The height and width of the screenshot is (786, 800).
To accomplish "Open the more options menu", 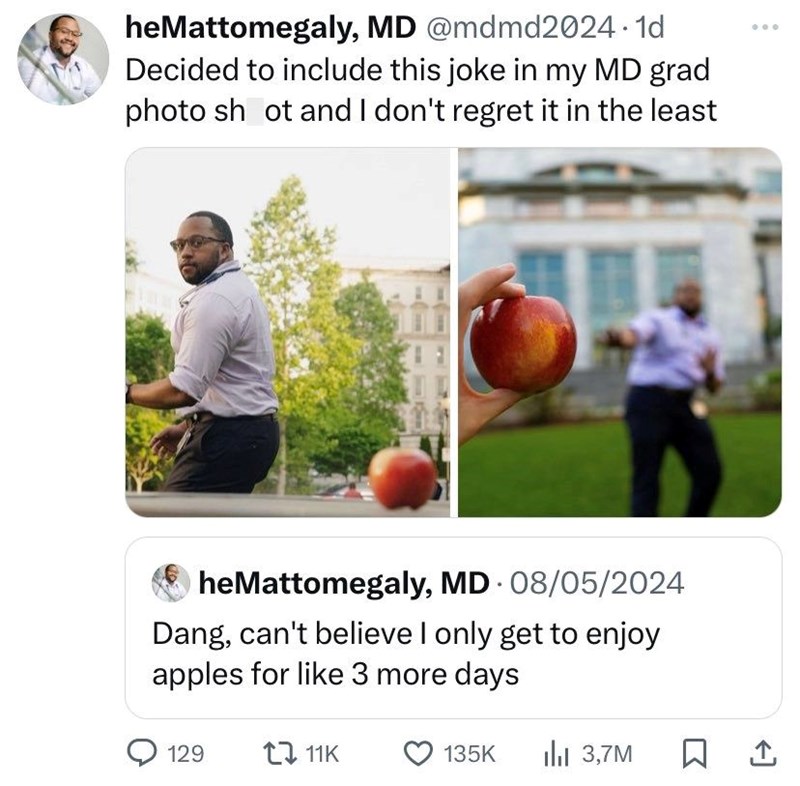I will click(x=764, y=28).
